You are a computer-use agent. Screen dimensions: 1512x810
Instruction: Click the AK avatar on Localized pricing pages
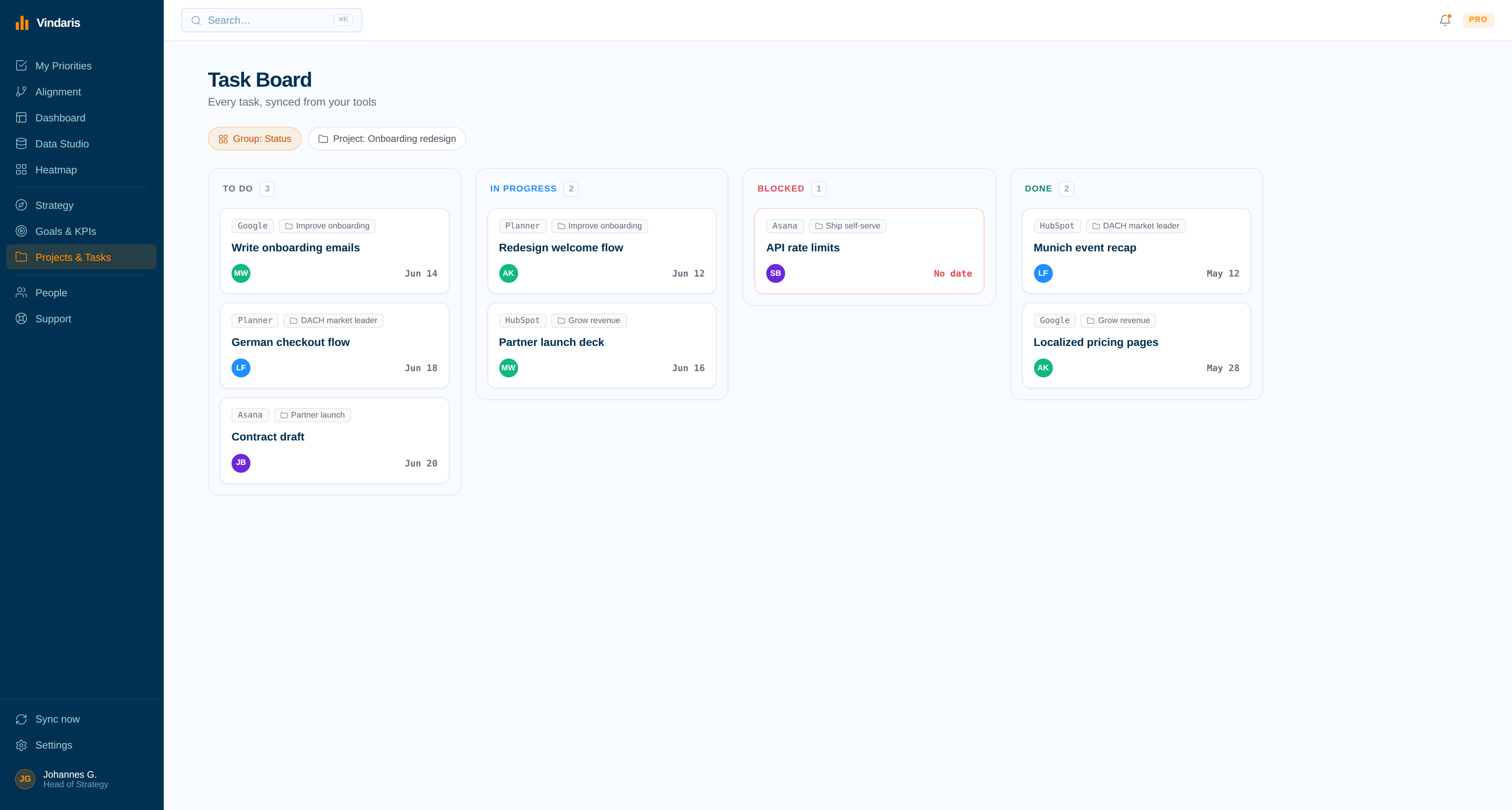click(x=1043, y=368)
